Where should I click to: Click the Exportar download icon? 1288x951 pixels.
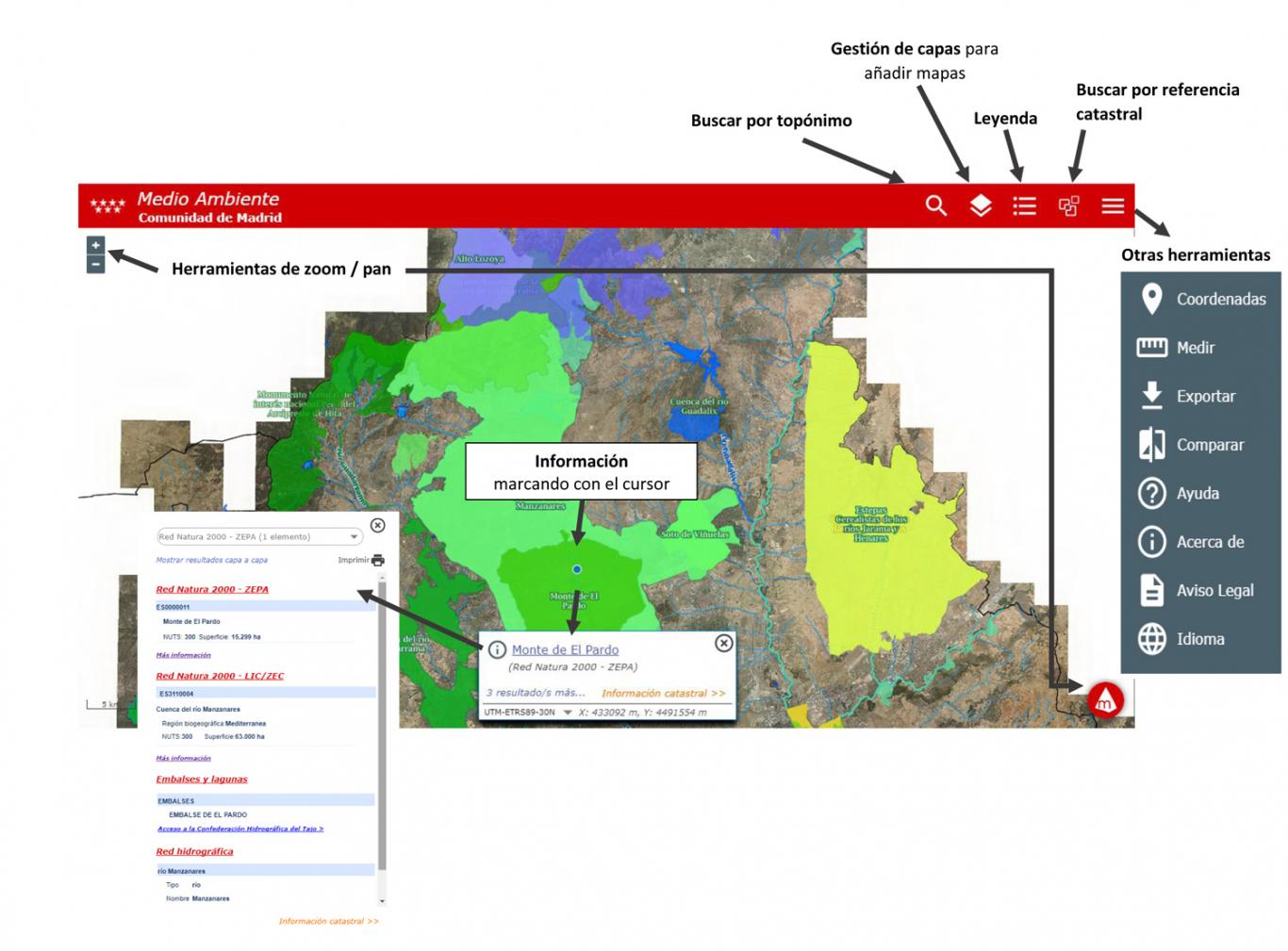(x=1151, y=396)
